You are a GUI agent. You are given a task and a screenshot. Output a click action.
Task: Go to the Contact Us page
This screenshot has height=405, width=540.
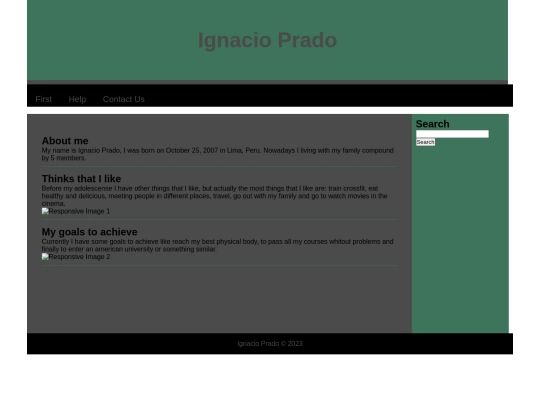pos(123,99)
